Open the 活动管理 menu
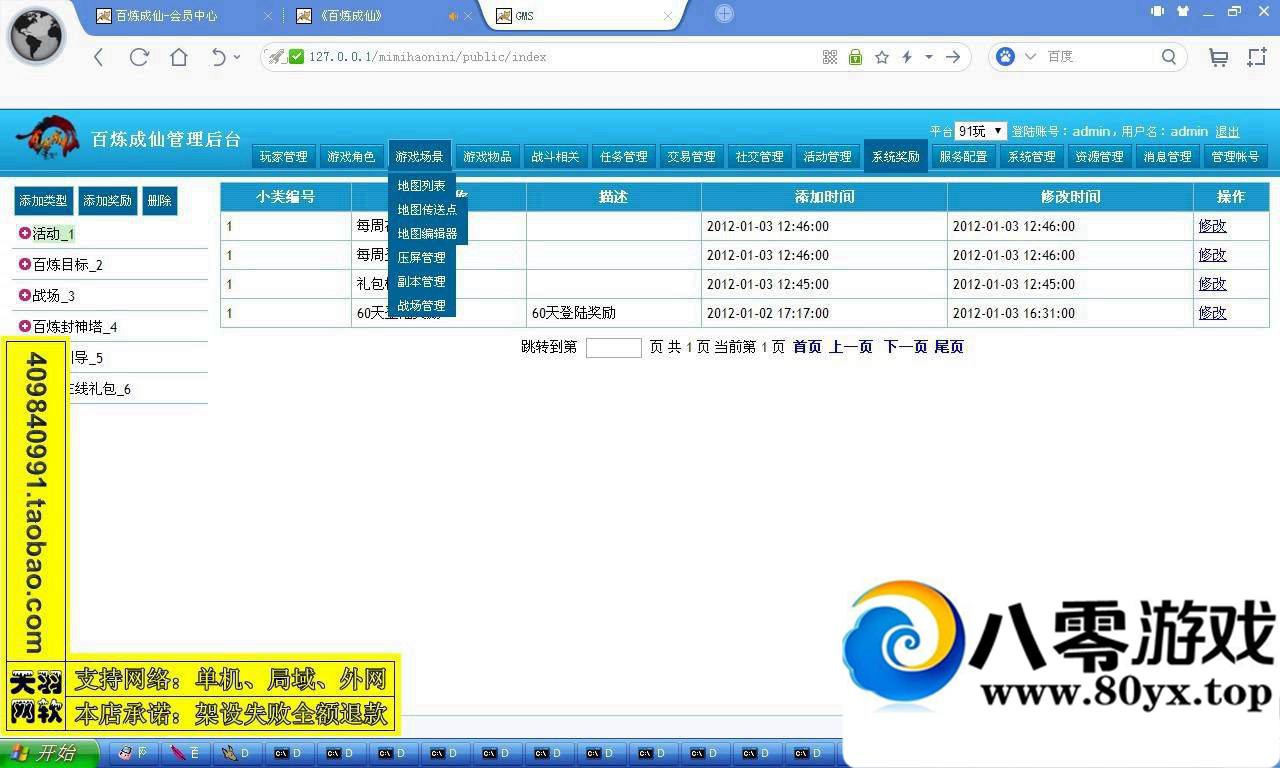Screen dimensions: 1280x768 (827, 157)
